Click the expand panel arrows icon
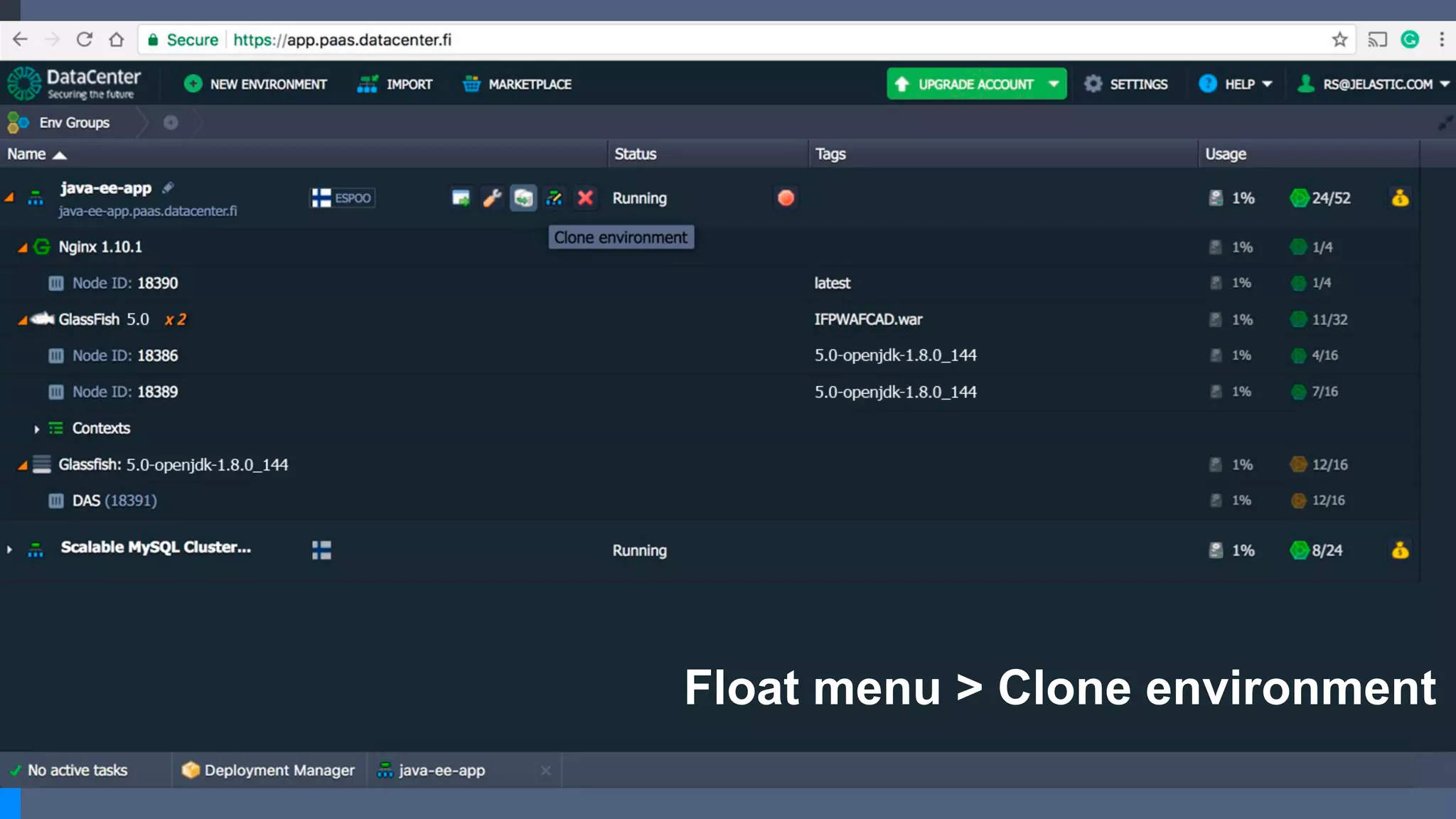Image resolution: width=1456 pixels, height=819 pixels. tap(1445, 123)
